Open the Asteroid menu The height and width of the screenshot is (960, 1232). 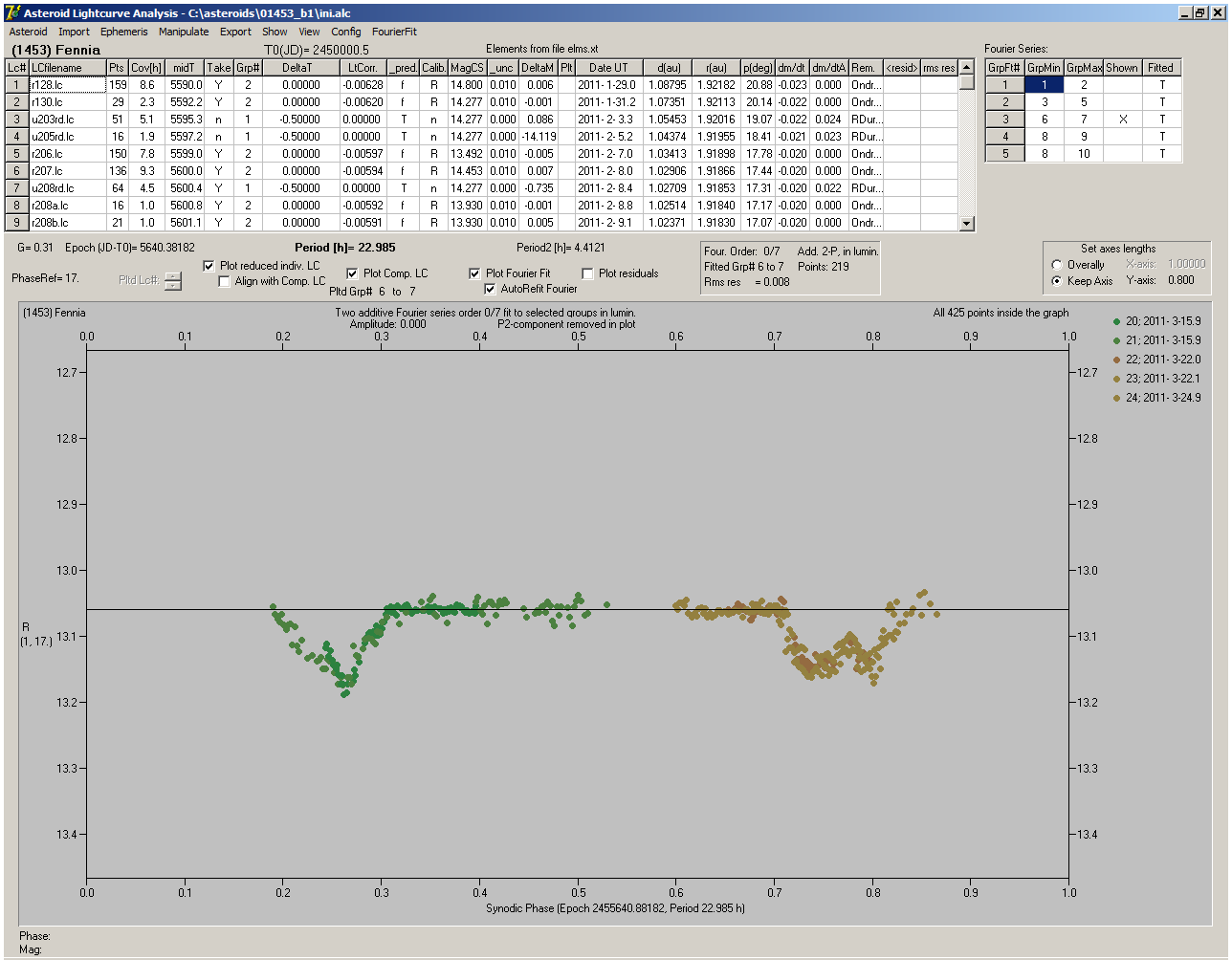(x=28, y=32)
